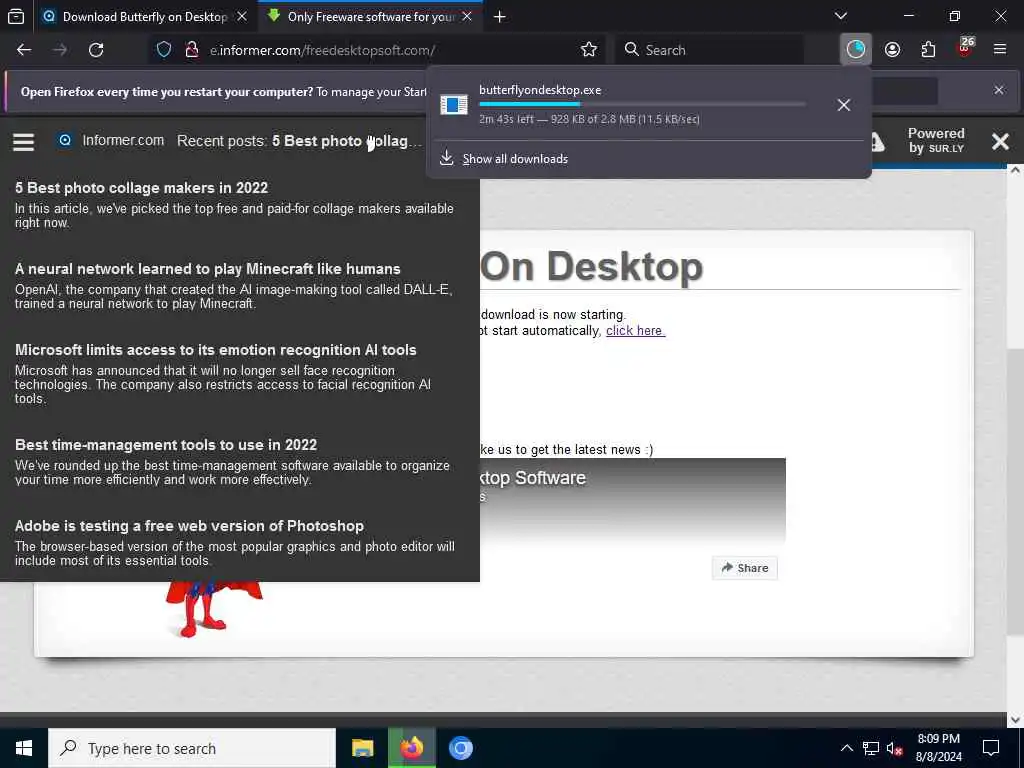
Task: Reload the current page
Action: (96, 50)
